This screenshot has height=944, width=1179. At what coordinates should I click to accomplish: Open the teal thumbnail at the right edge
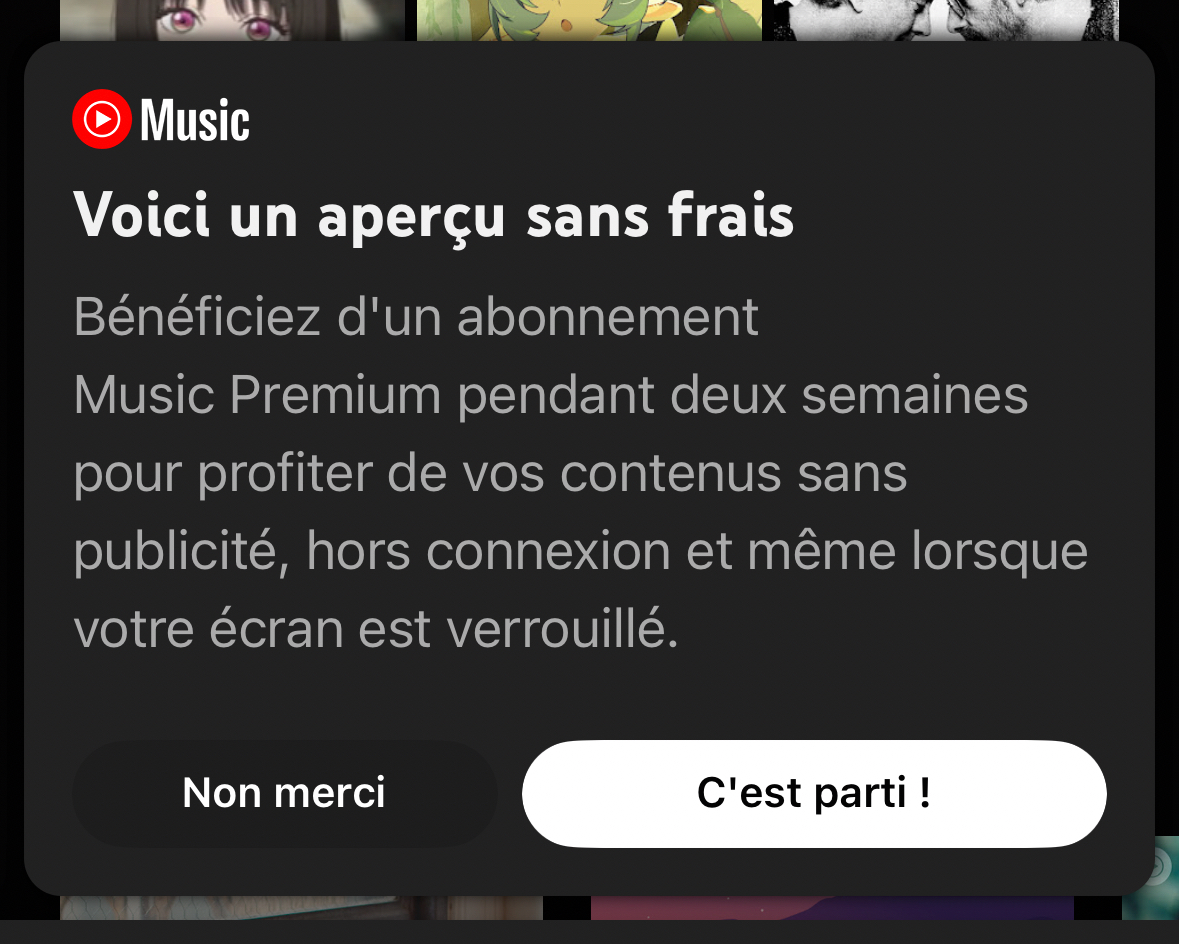(x=1162, y=905)
